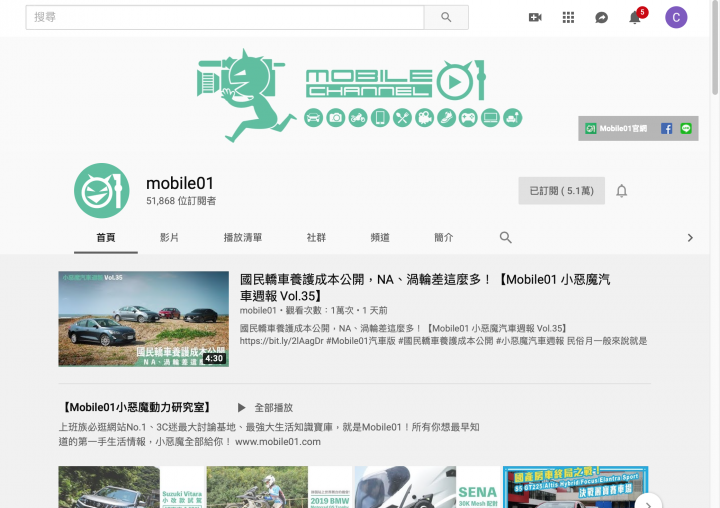This screenshot has height=508, width=720.
Task: Open the 2019 BMW motorcycle video thumbnail
Action: click(x=279, y=487)
